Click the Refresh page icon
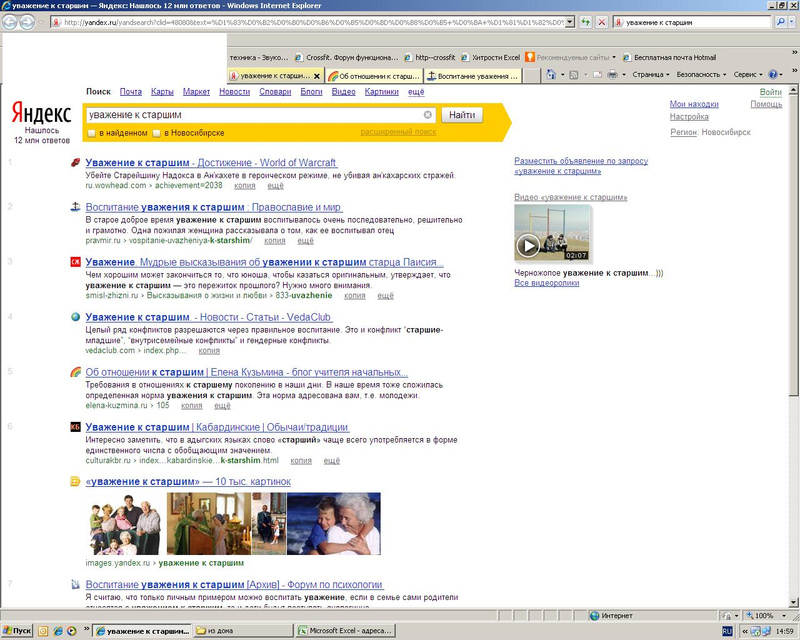Image resolution: width=800 pixels, height=640 pixels. 585,22
